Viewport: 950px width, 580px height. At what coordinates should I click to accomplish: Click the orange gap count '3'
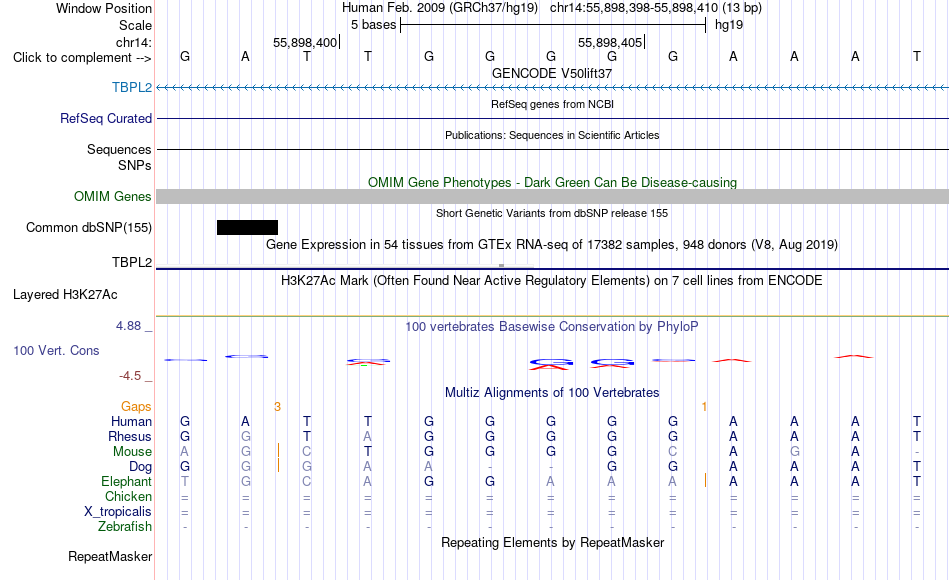tap(277, 407)
